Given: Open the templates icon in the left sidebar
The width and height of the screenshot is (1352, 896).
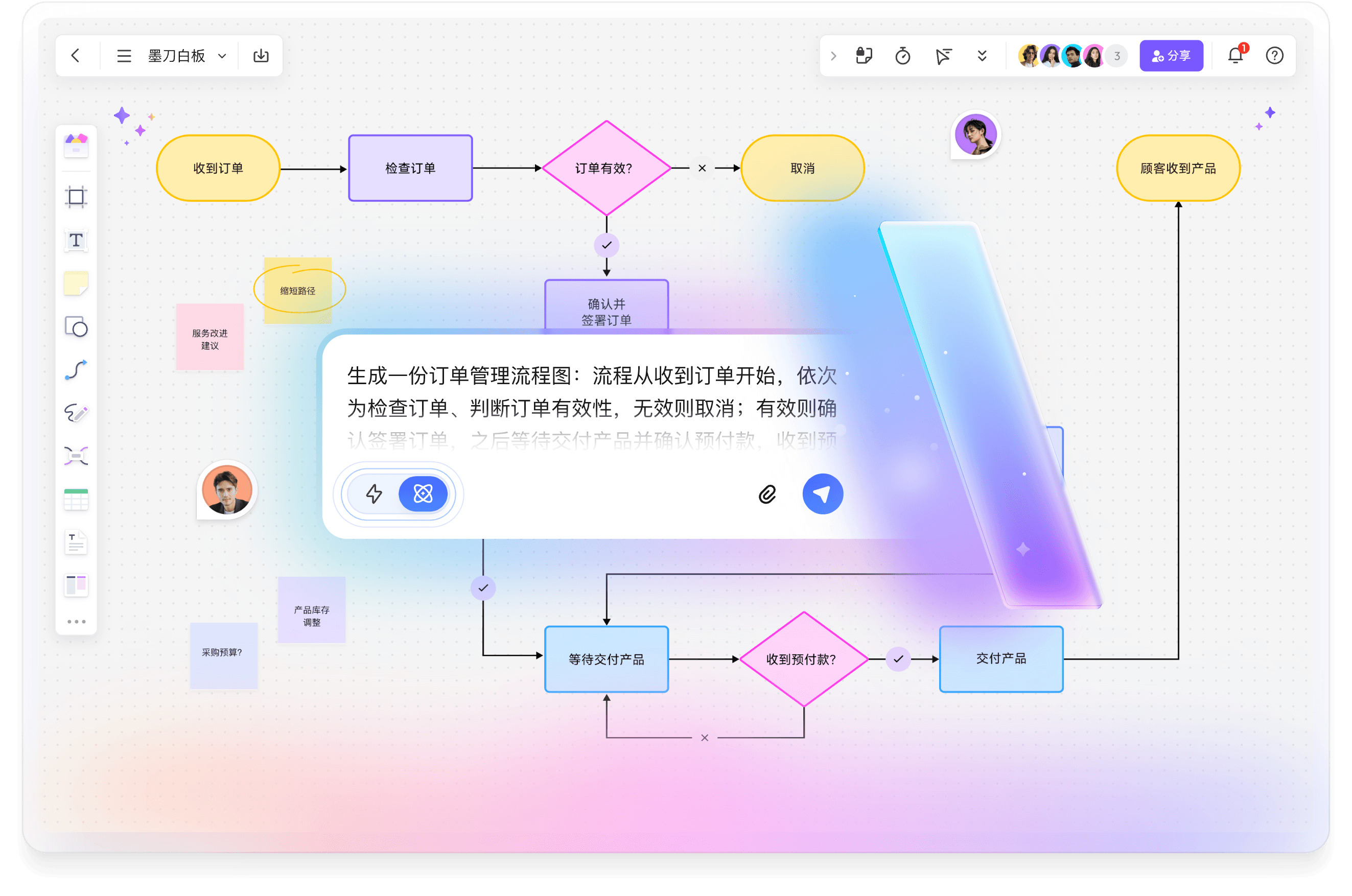Looking at the screenshot, I should click(76, 146).
